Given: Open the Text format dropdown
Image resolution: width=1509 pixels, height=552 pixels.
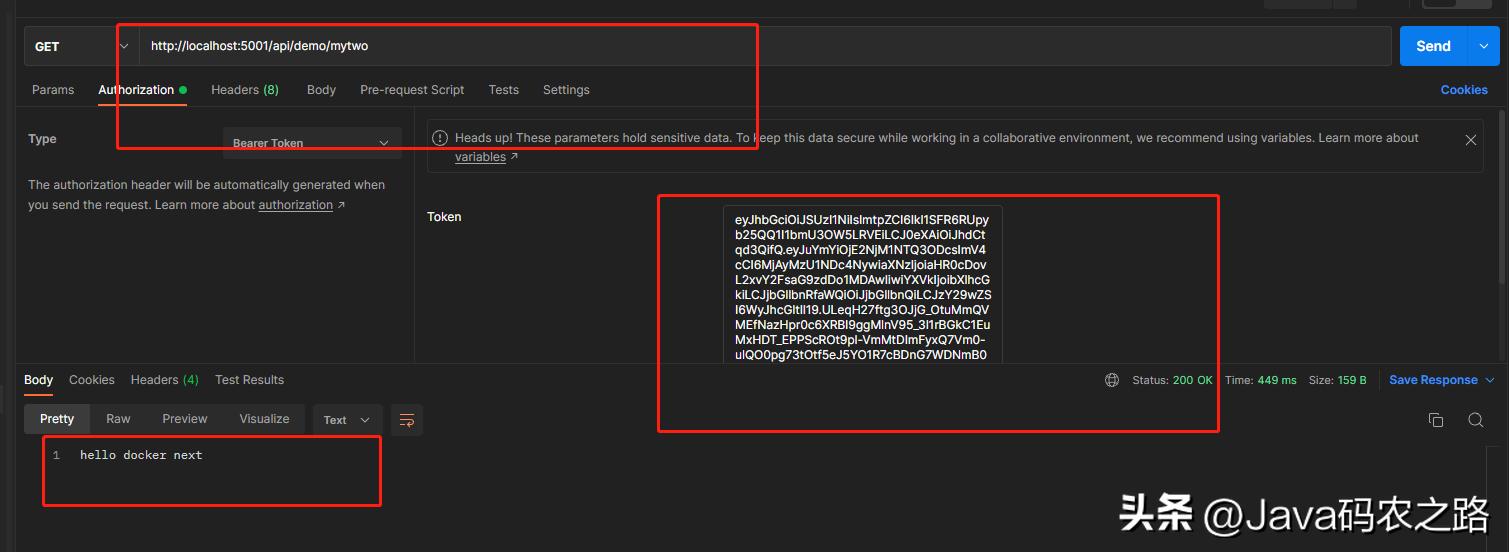Looking at the screenshot, I should (x=347, y=420).
